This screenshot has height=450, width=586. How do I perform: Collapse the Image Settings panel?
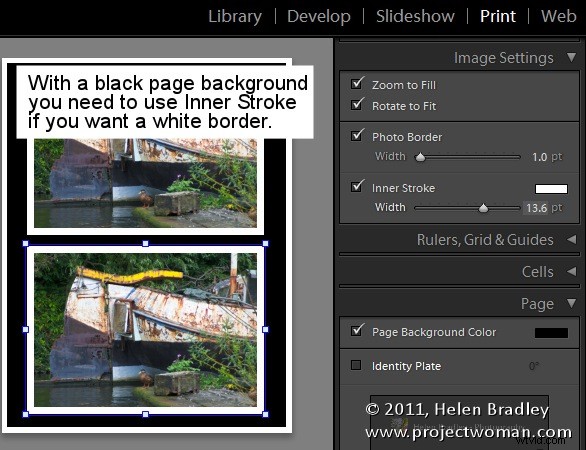click(571, 57)
